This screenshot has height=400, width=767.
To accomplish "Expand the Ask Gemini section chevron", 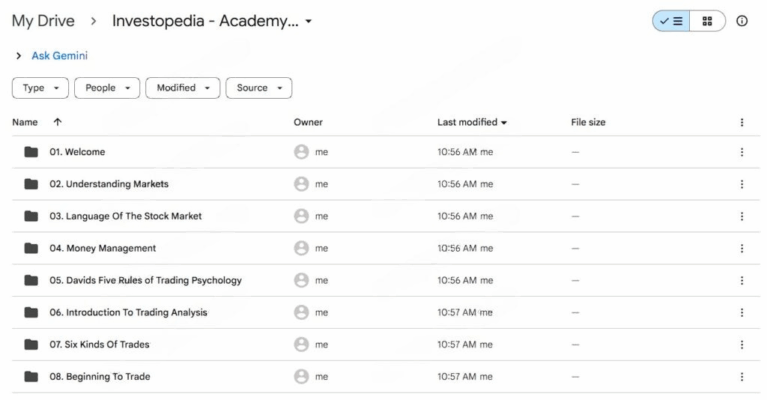I will click(x=19, y=56).
